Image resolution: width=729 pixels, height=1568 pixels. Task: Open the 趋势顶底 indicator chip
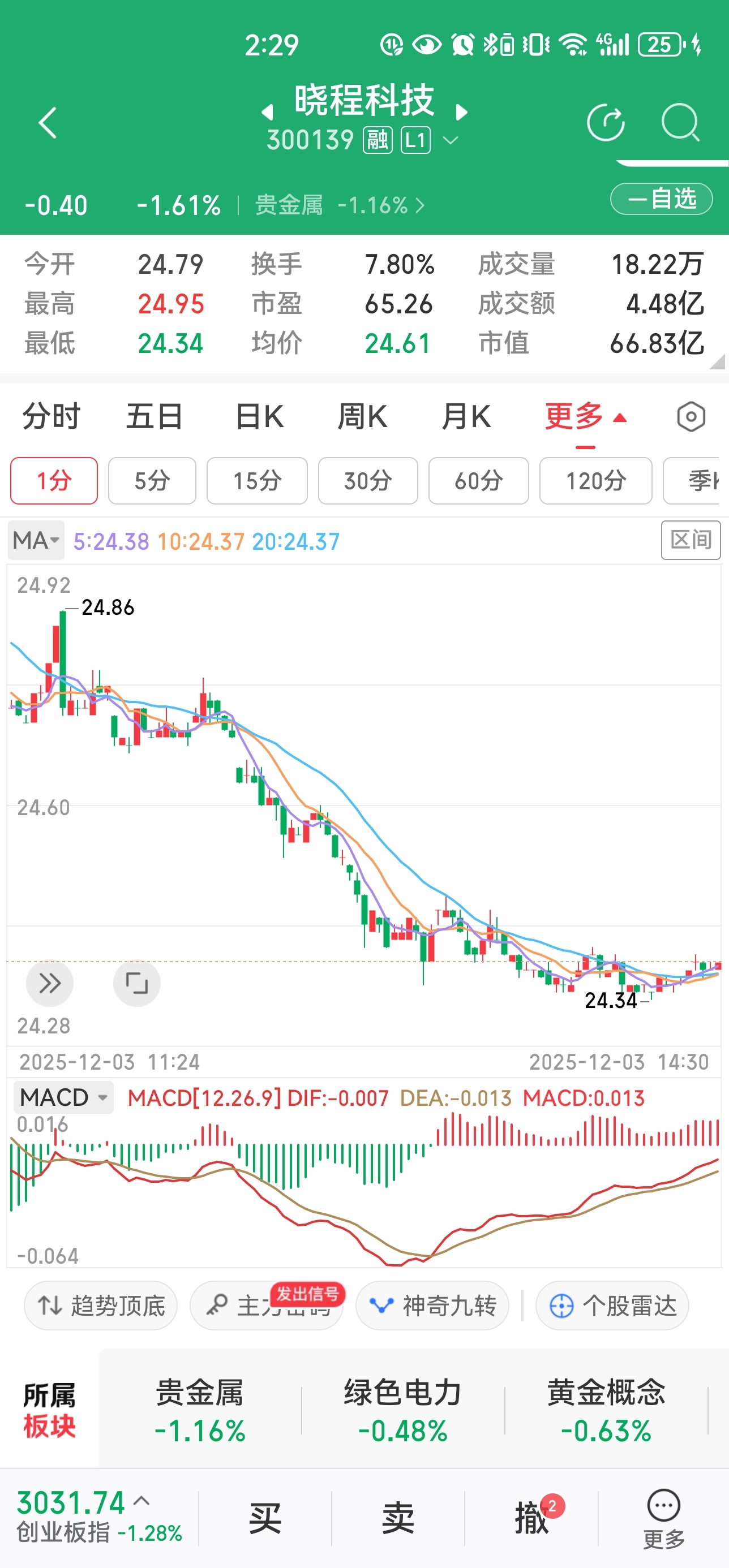tap(101, 1306)
